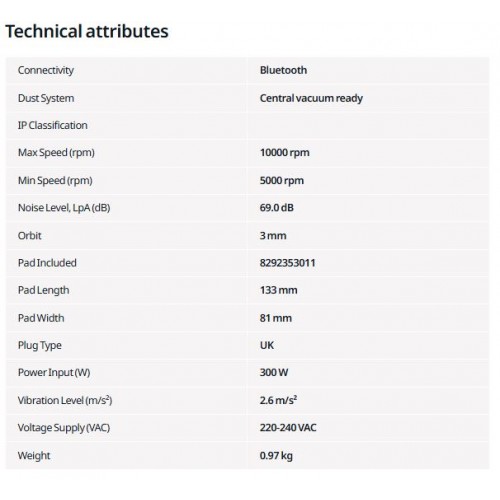Click the 69.0 dB value
The image size is (500, 500).
[x=277, y=208]
